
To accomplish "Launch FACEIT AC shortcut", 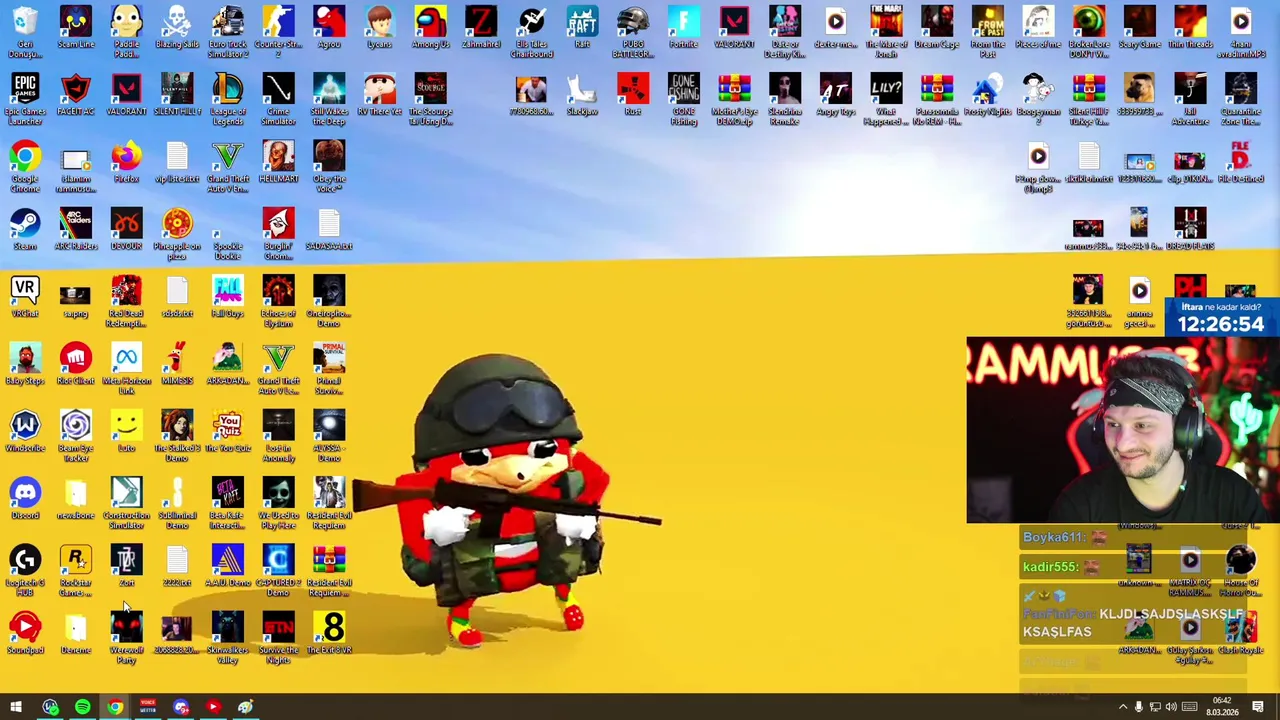I will coord(76,95).
